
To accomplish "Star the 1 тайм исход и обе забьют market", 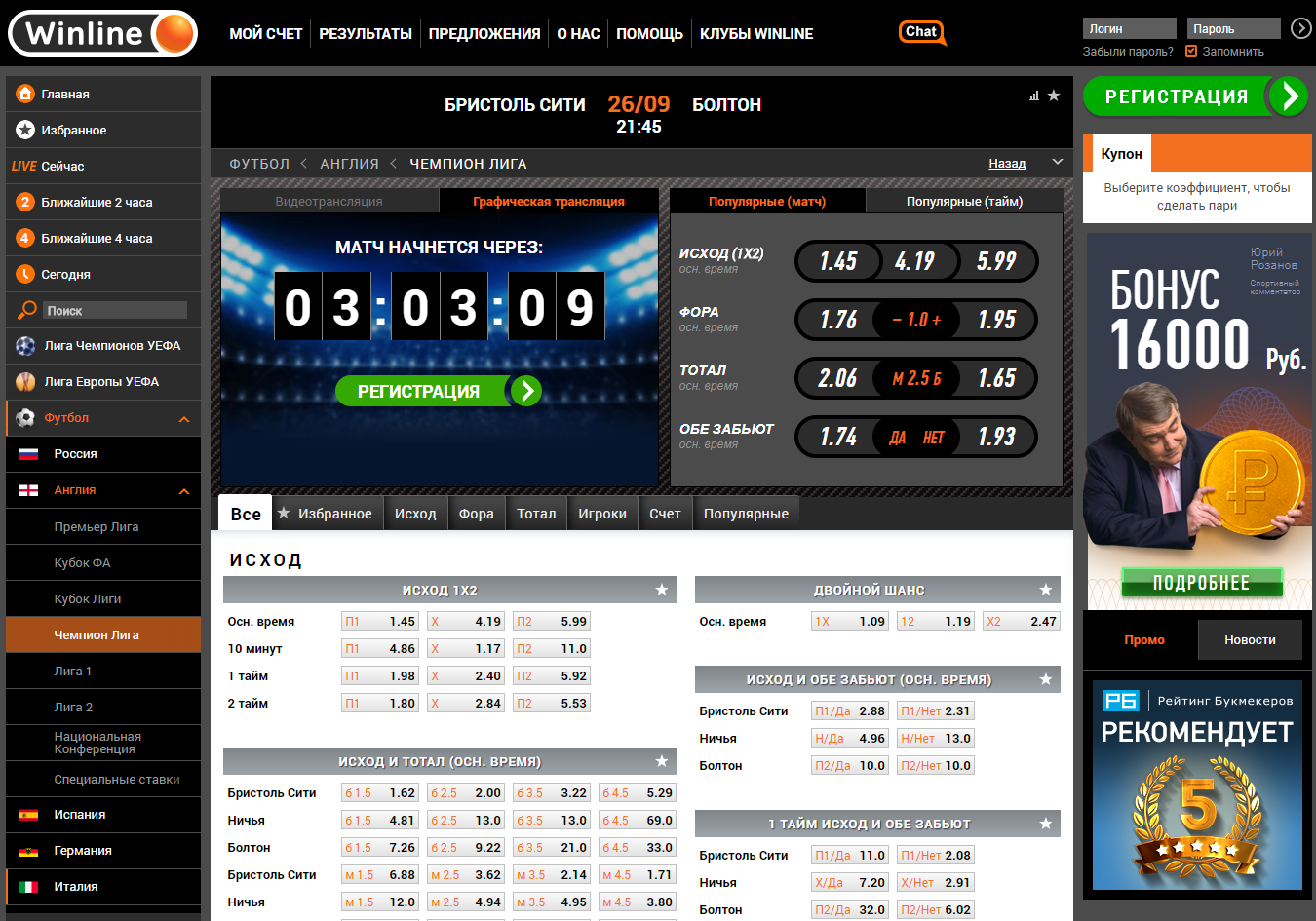I will click(1046, 824).
